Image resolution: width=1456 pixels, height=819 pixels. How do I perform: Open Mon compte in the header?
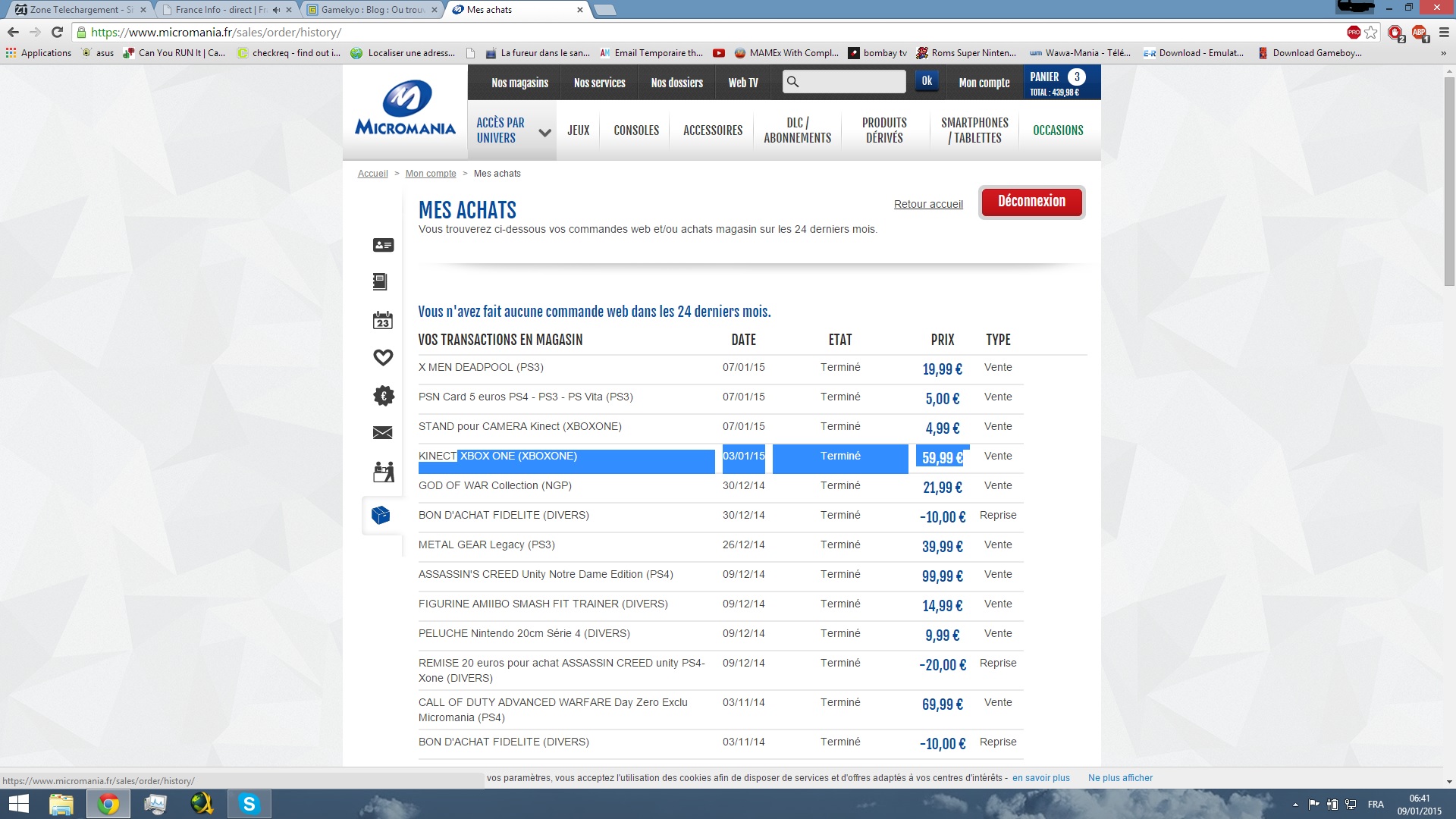coord(984,83)
